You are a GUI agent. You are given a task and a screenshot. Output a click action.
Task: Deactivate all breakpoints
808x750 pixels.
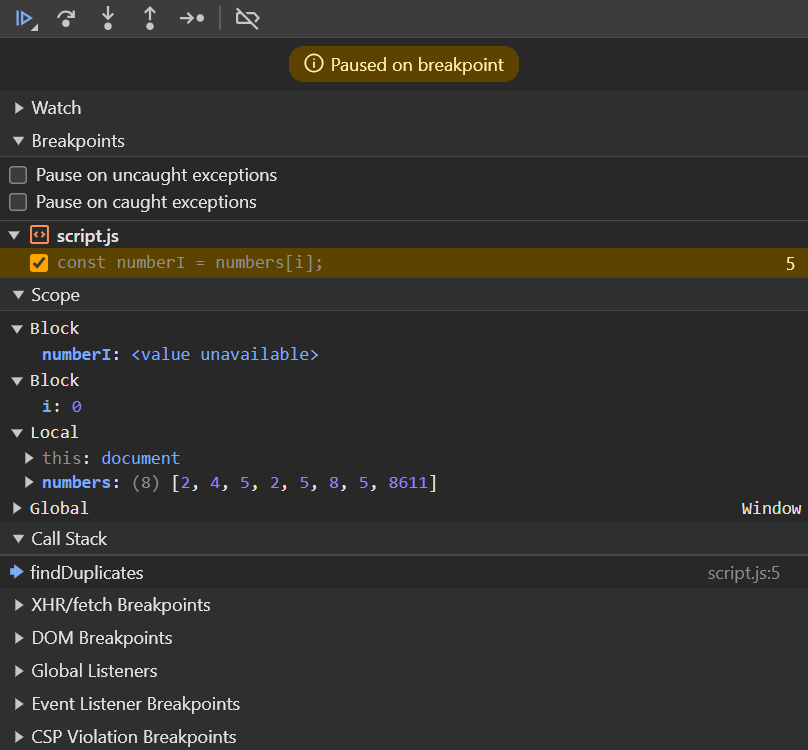(247, 18)
